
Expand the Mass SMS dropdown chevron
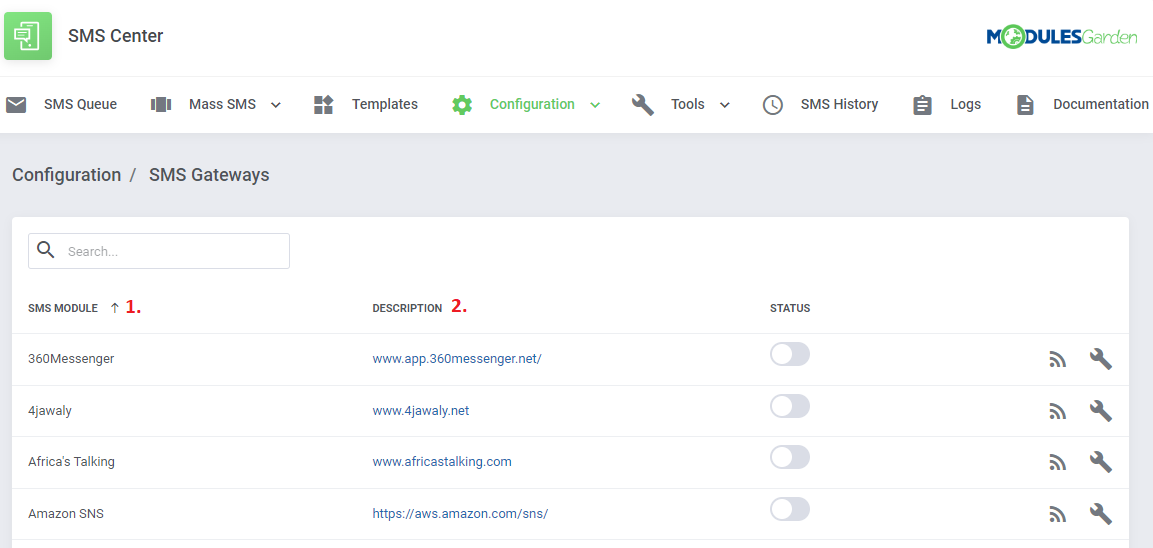tap(276, 105)
